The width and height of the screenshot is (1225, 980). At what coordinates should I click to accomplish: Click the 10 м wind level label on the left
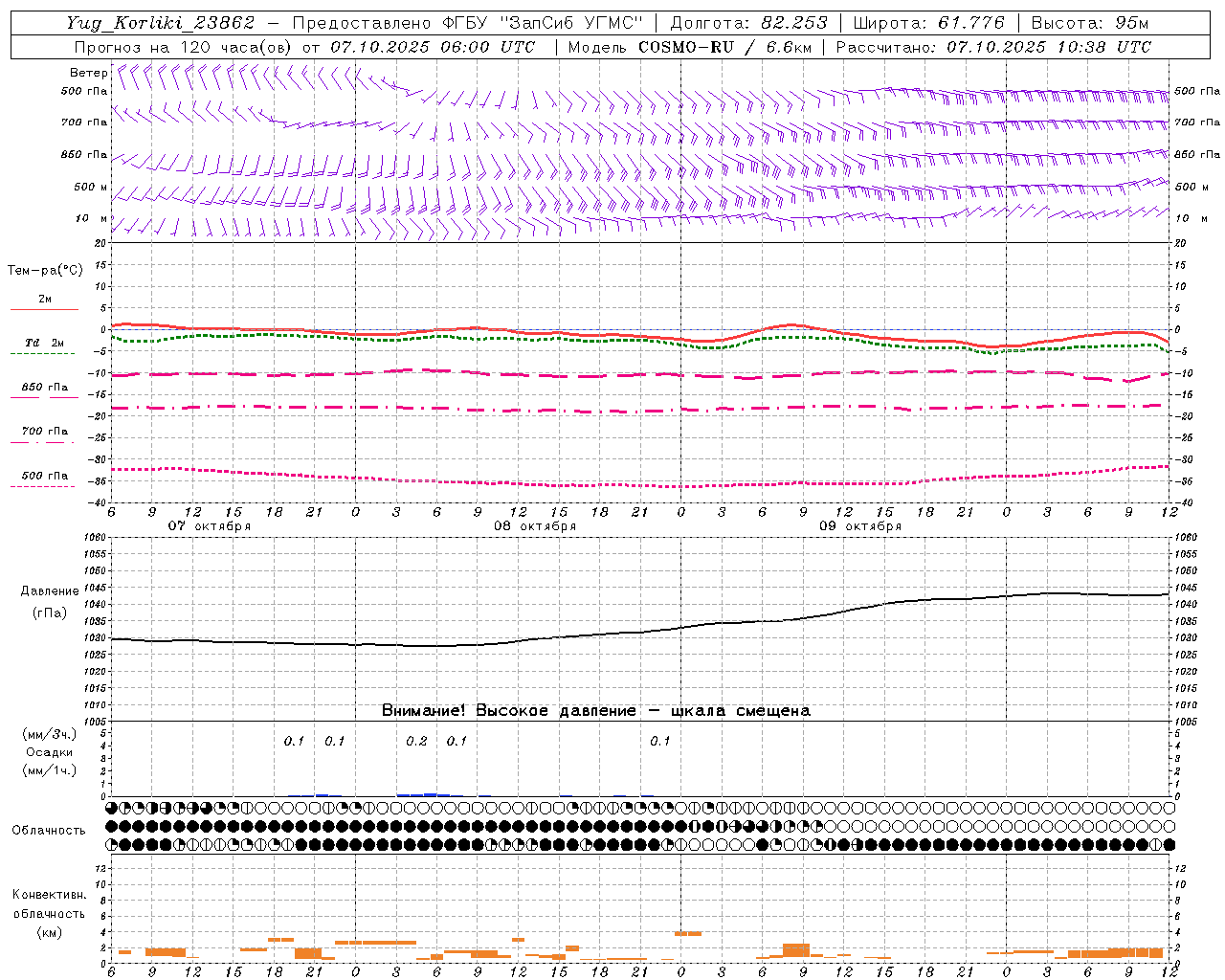pyautogui.click(x=92, y=218)
